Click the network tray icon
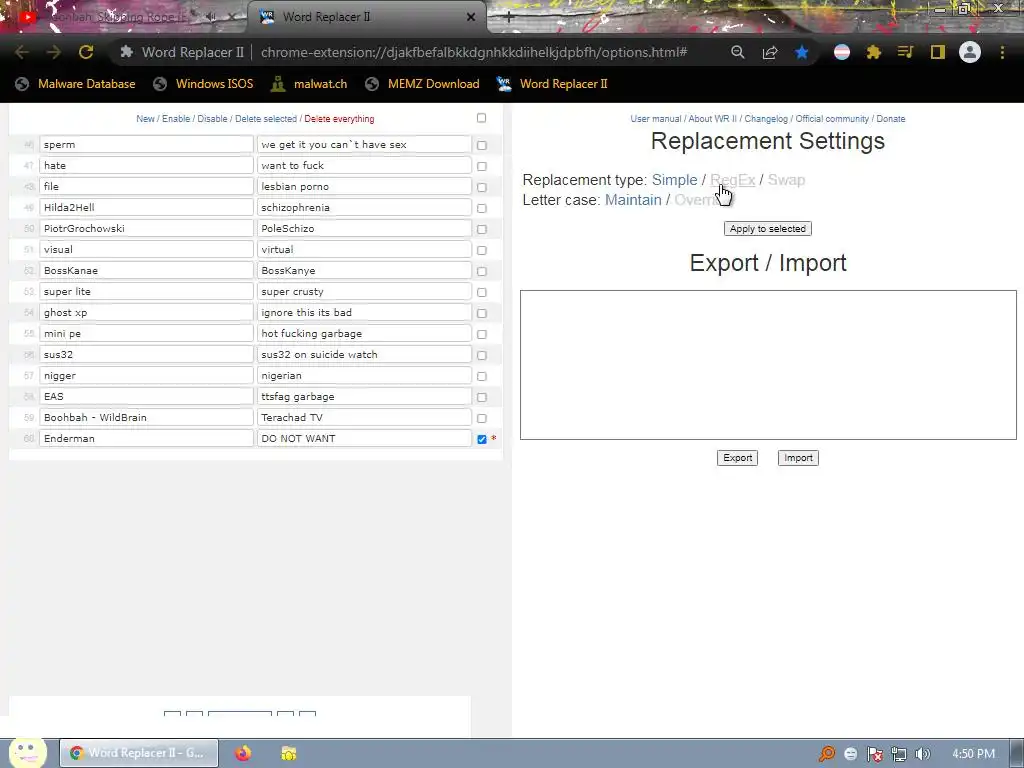The width and height of the screenshot is (1024, 768). click(x=899, y=754)
